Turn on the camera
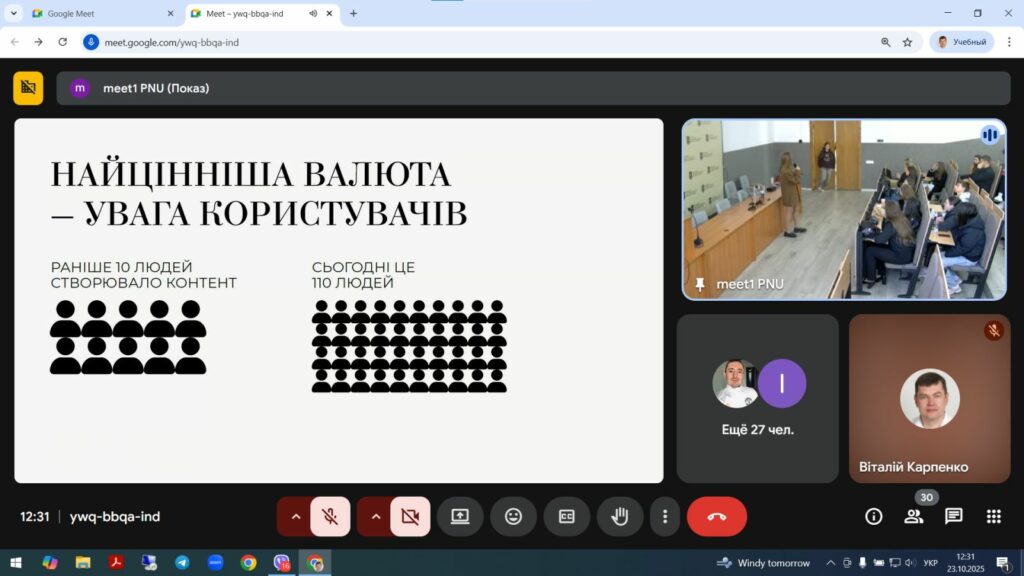This screenshot has width=1024, height=576. click(x=410, y=516)
